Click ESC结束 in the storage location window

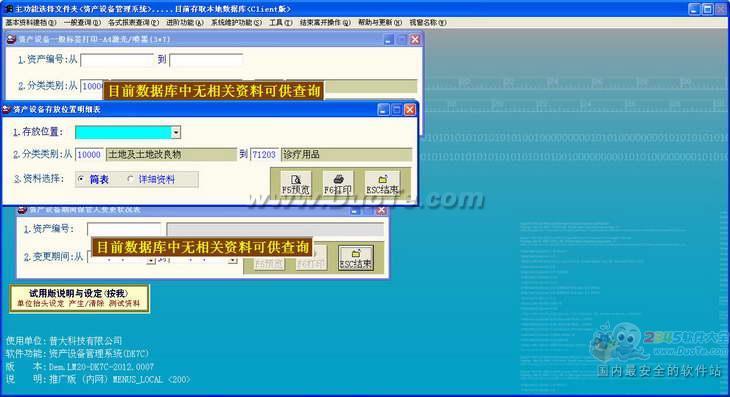tap(382, 184)
